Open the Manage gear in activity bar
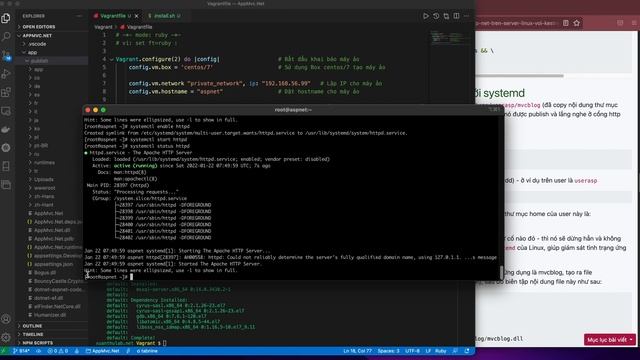 click(x=6, y=337)
